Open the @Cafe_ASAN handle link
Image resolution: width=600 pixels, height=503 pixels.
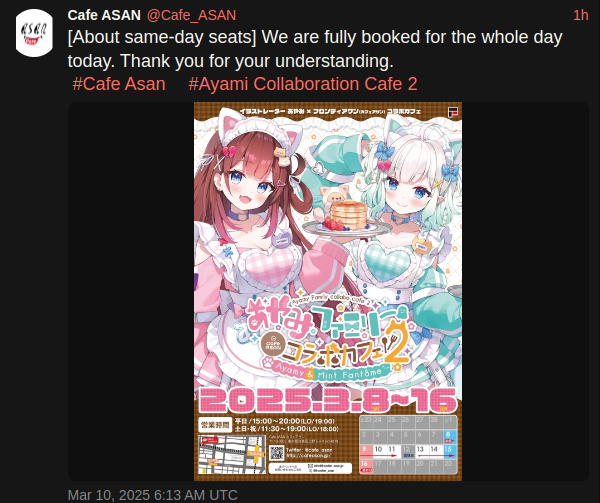[191, 15]
